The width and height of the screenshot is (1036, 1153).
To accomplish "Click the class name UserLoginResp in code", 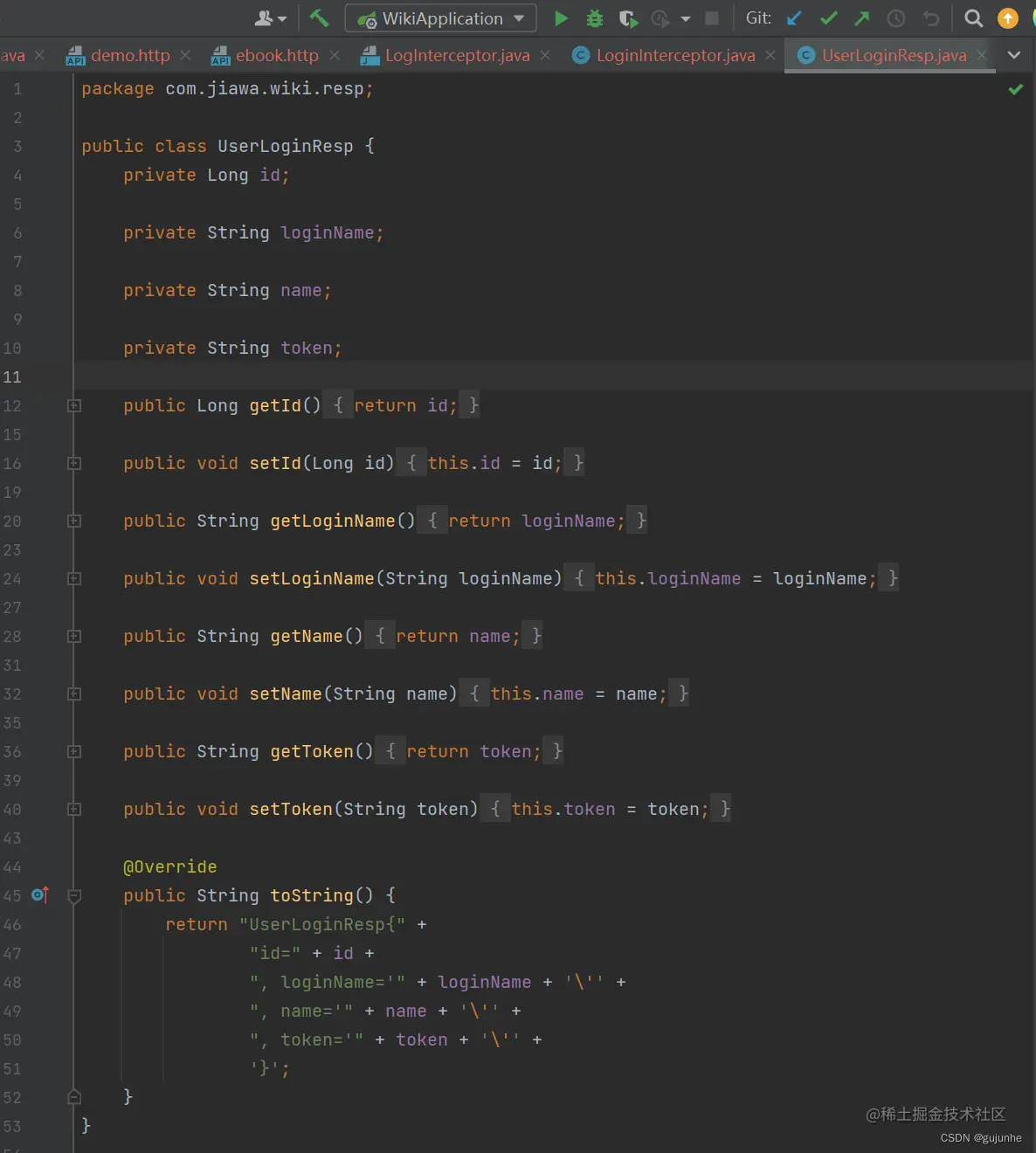I will tap(286, 146).
